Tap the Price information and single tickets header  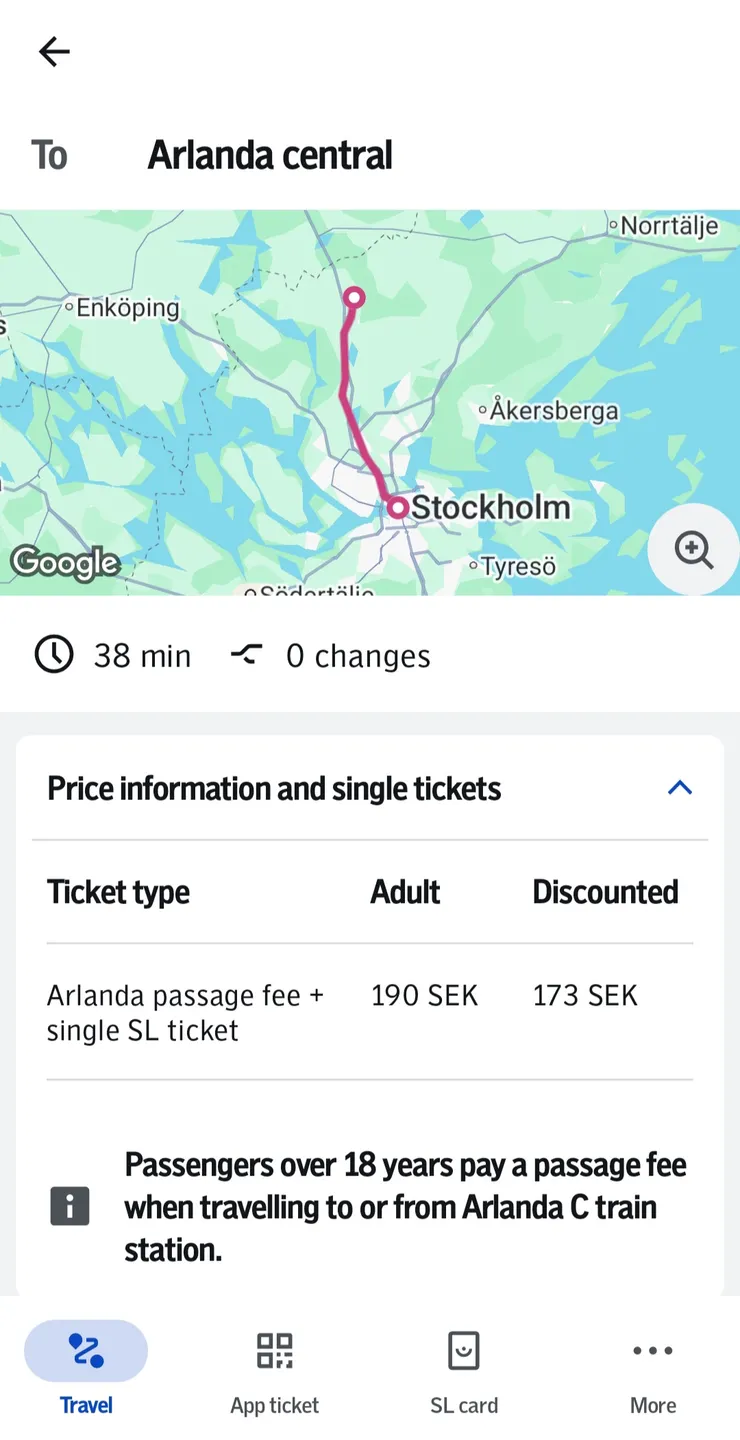tap(274, 789)
